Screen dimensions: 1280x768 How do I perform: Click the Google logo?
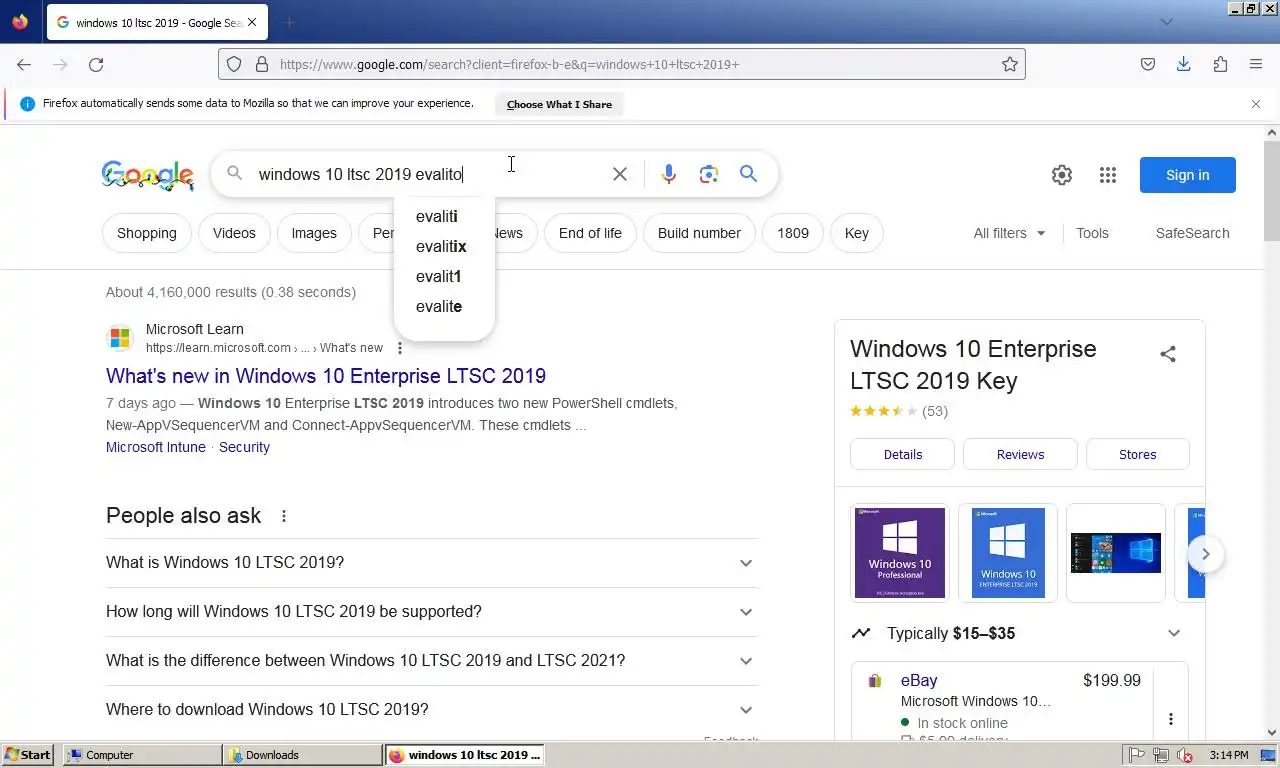pos(148,175)
